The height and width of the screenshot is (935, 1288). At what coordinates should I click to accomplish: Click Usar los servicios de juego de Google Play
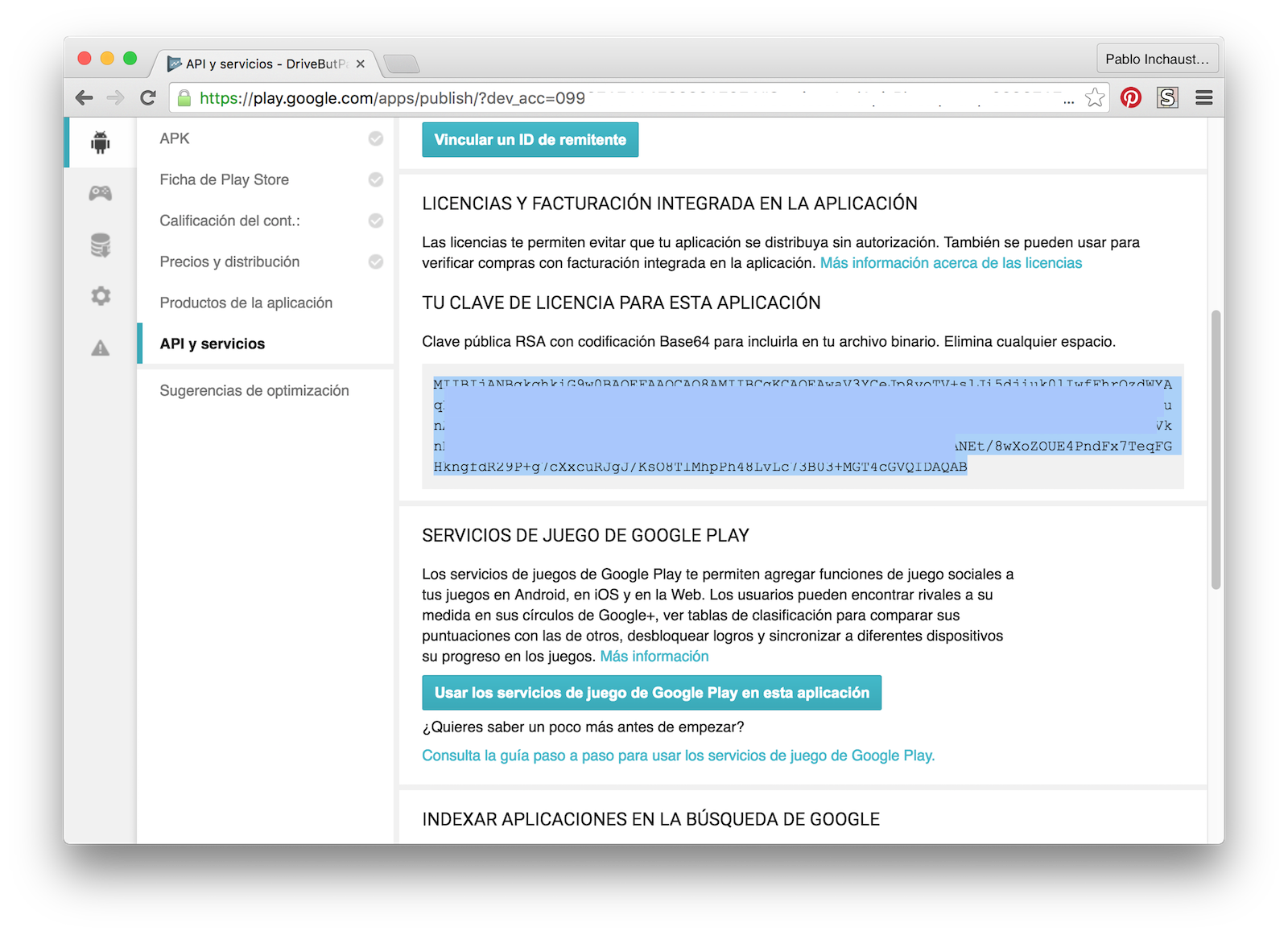click(651, 693)
